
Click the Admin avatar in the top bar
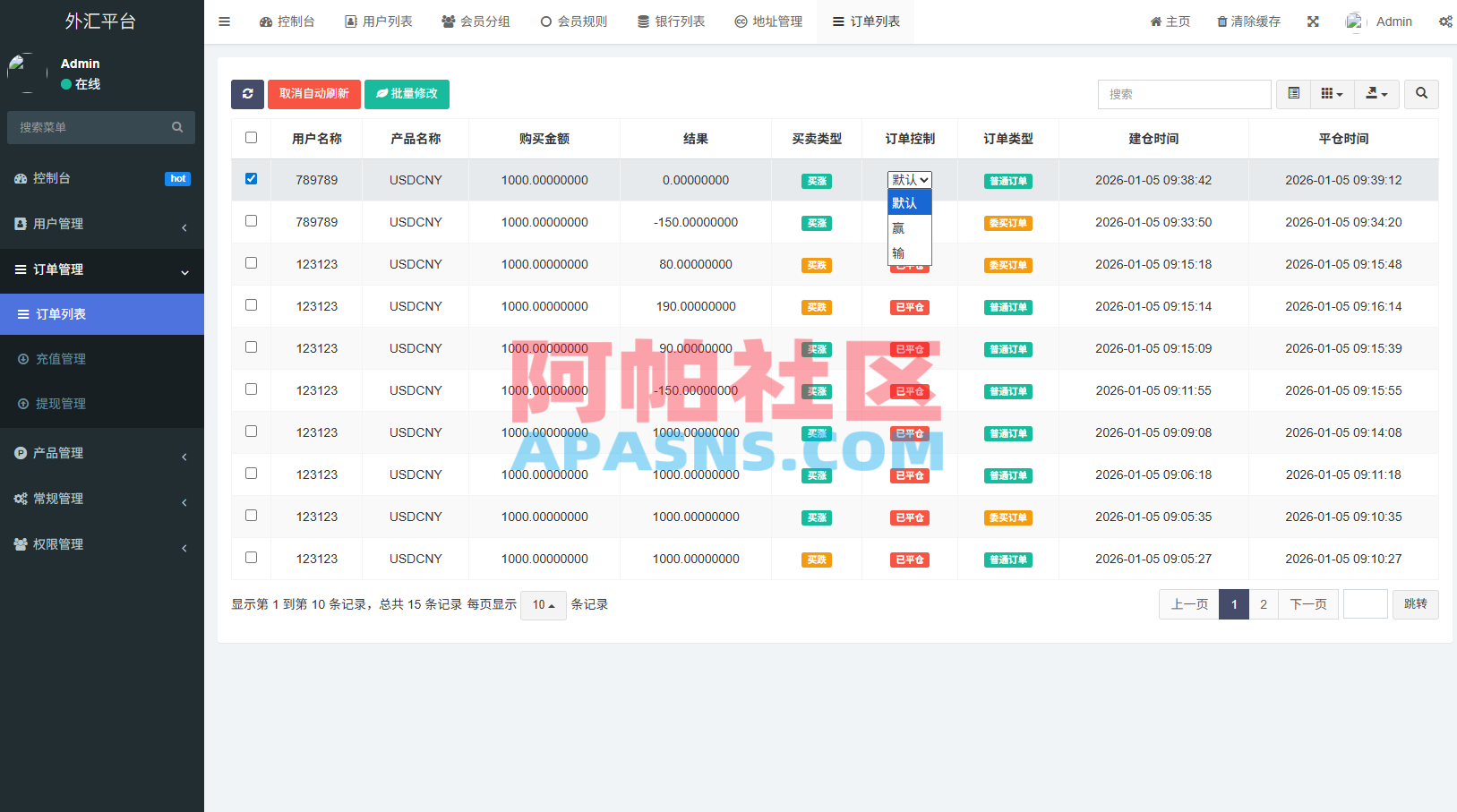pos(1354,21)
